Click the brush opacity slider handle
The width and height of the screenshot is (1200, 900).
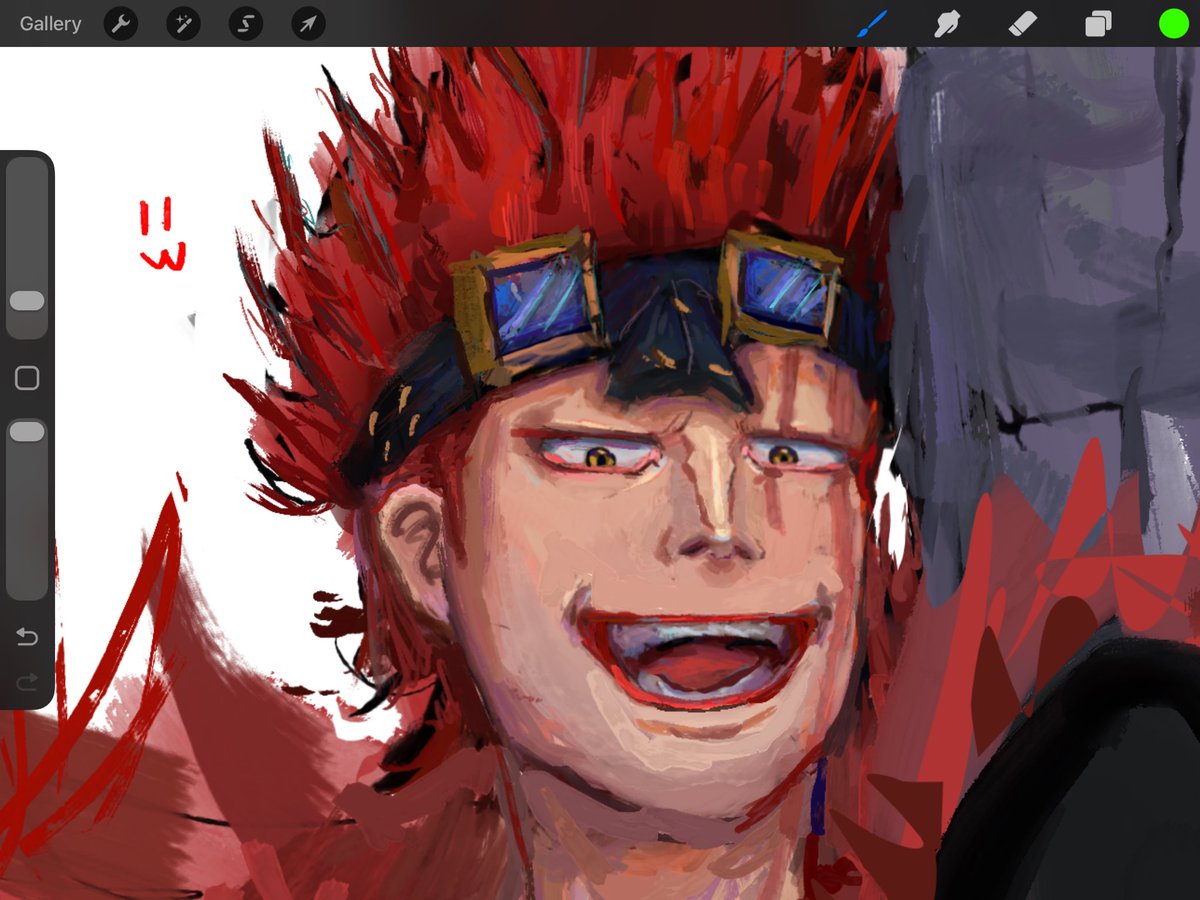point(27,432)
